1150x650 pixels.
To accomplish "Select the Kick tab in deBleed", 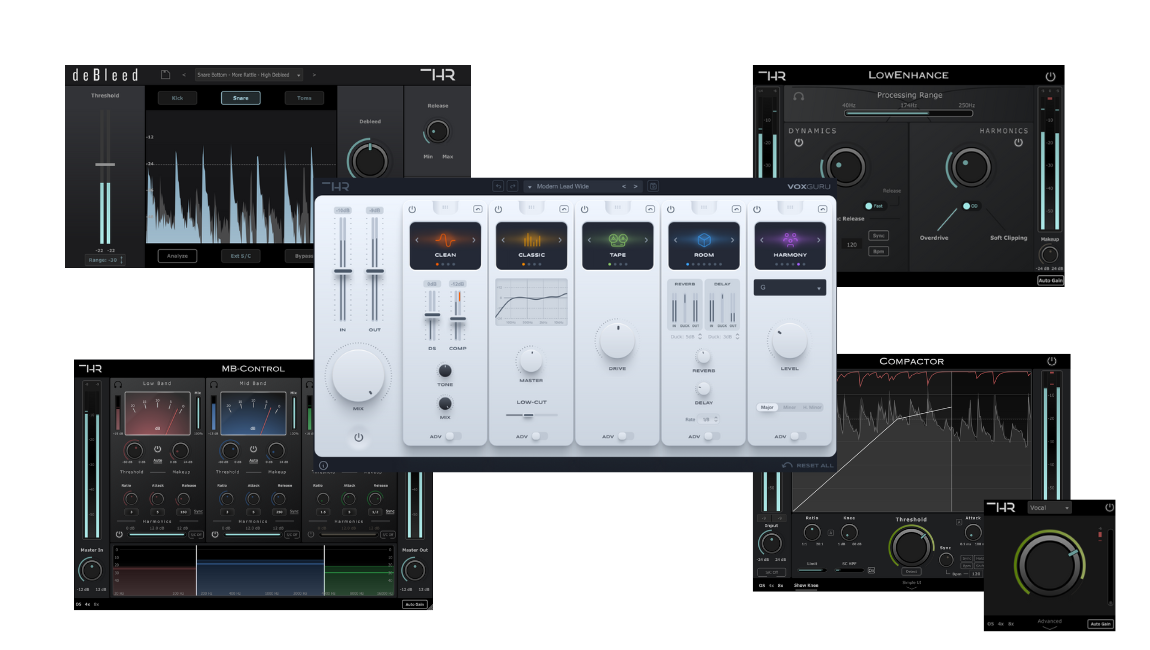I will 177,98.
